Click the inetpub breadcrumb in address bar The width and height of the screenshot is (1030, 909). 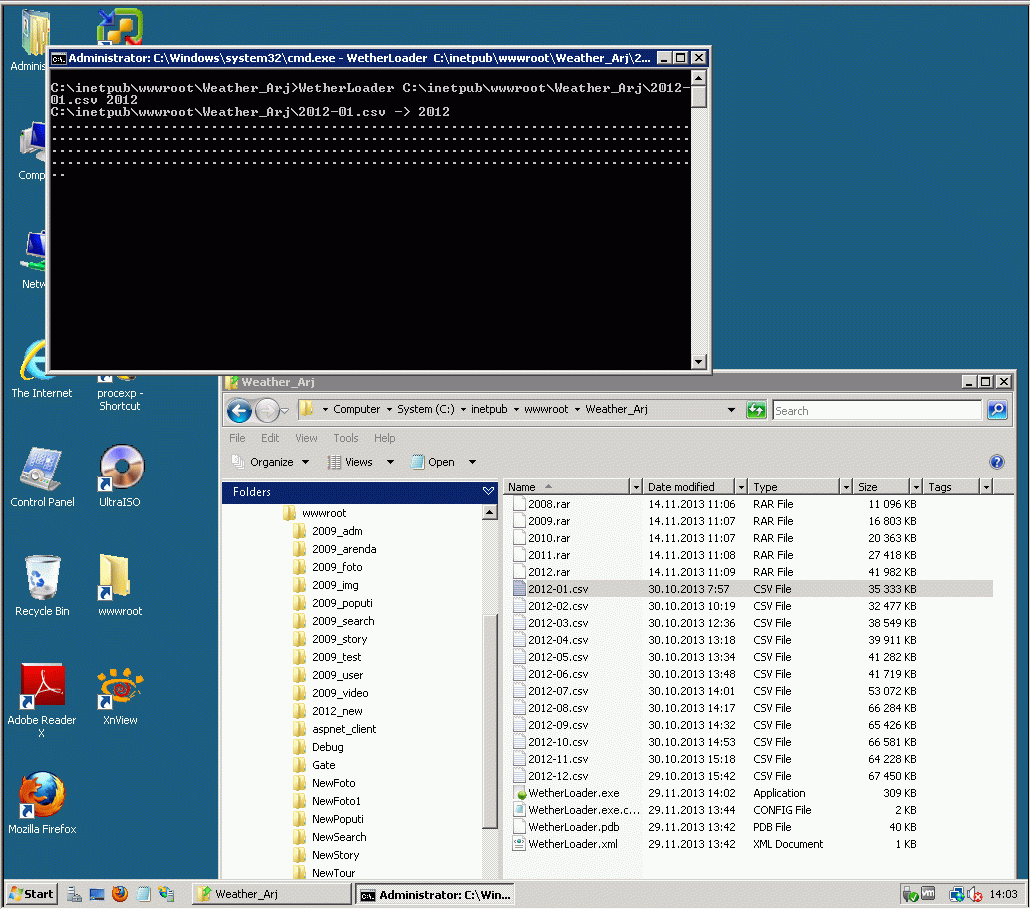(x=489, y=409)
